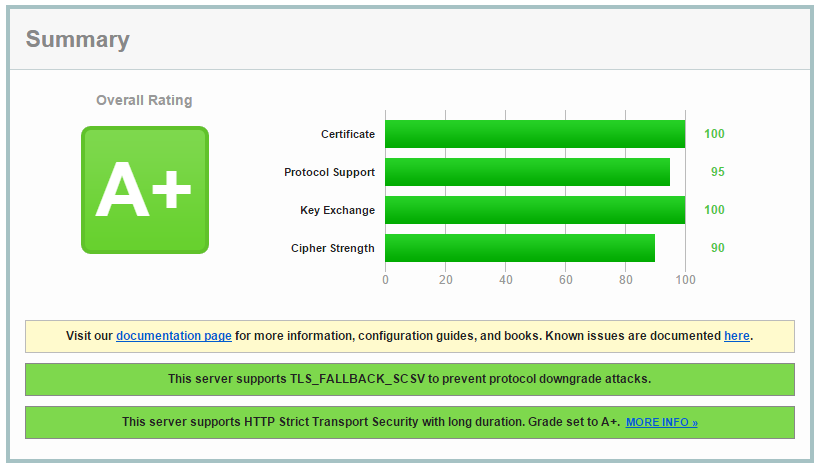Click the Key Exchange label
The image size is (818, 467).
[337, 210]
